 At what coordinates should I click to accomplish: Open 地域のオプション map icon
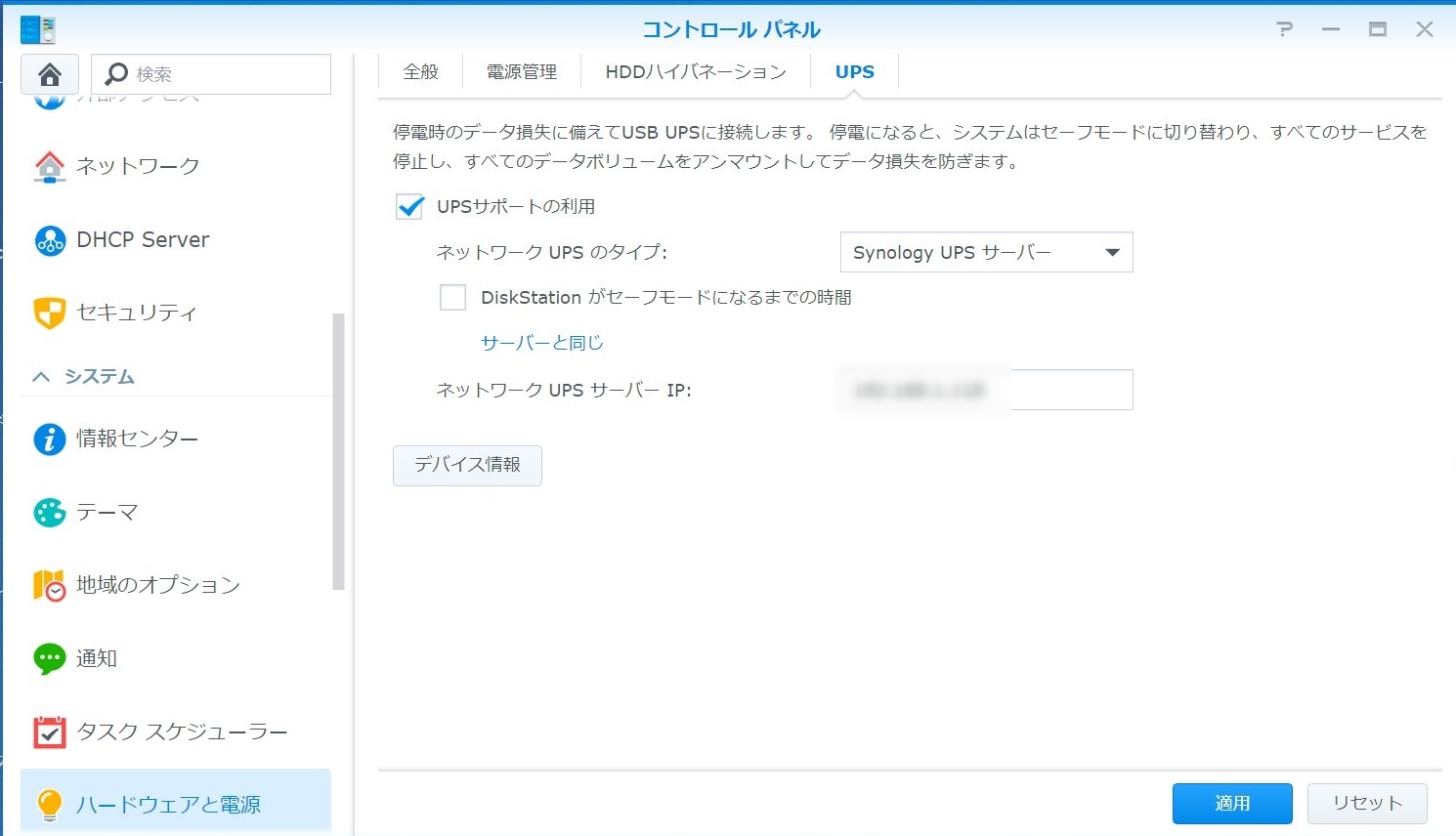pos(50,585)
